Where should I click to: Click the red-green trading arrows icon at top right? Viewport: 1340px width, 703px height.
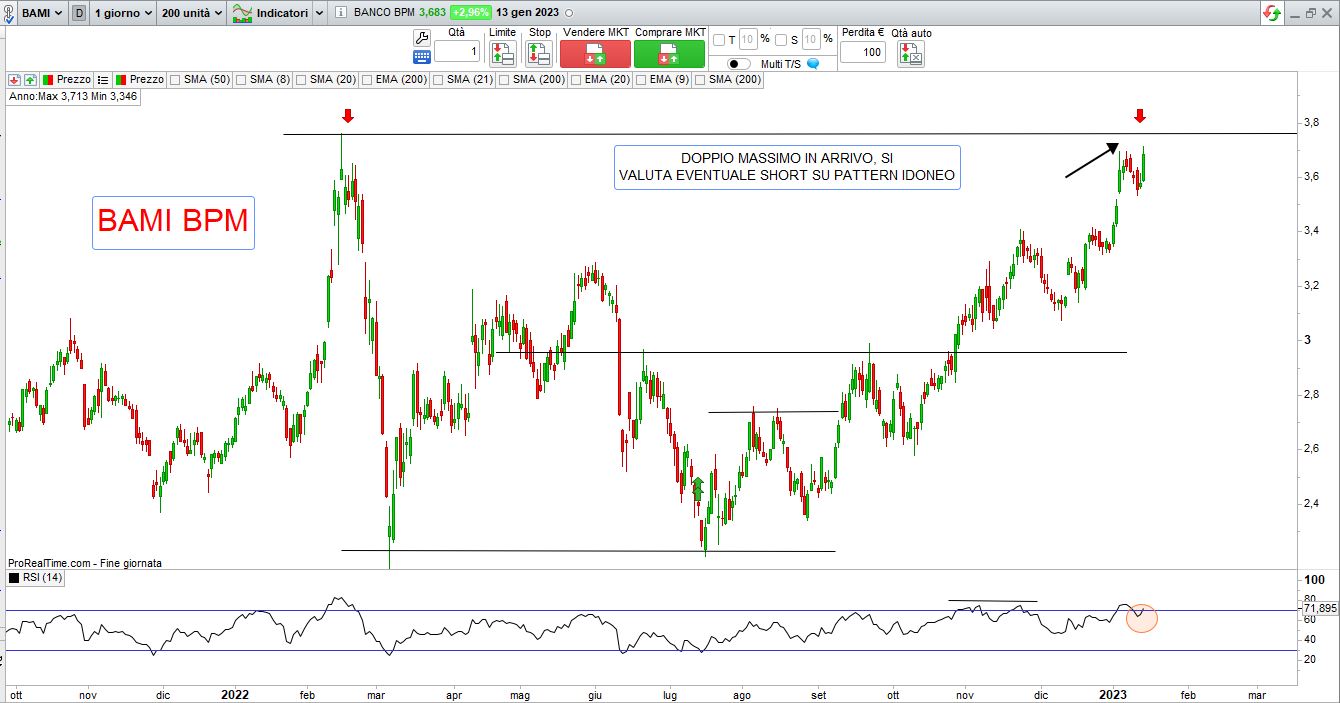pos(1272,13)
